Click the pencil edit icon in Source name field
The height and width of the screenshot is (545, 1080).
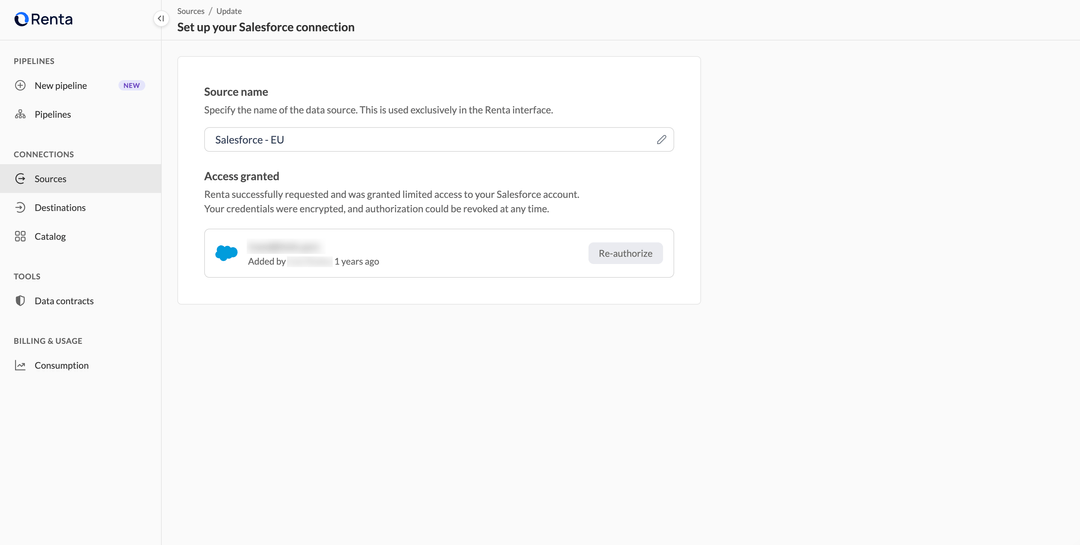(x=661, y=140)
